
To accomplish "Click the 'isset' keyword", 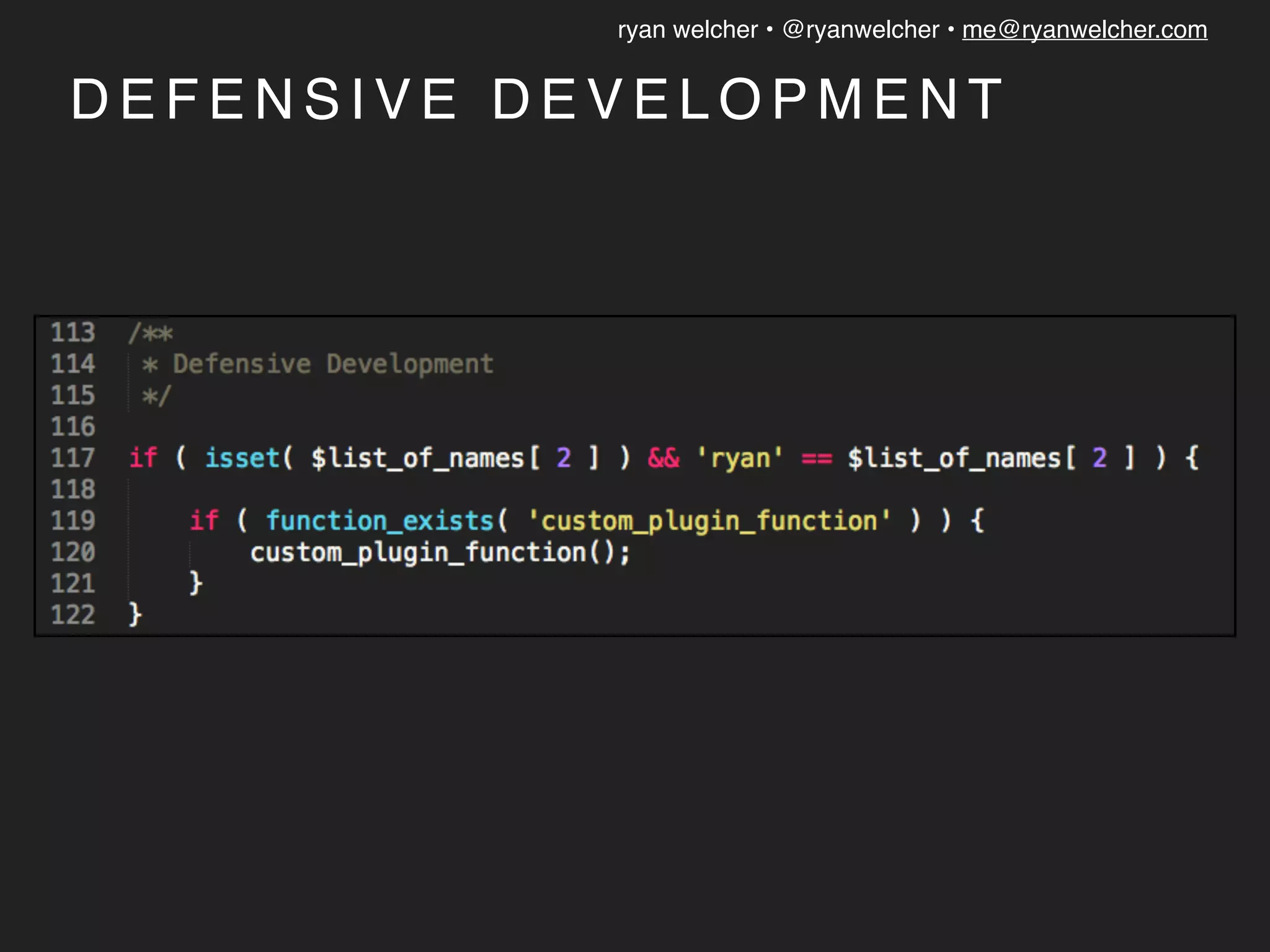I will click(x=242, y=458).
